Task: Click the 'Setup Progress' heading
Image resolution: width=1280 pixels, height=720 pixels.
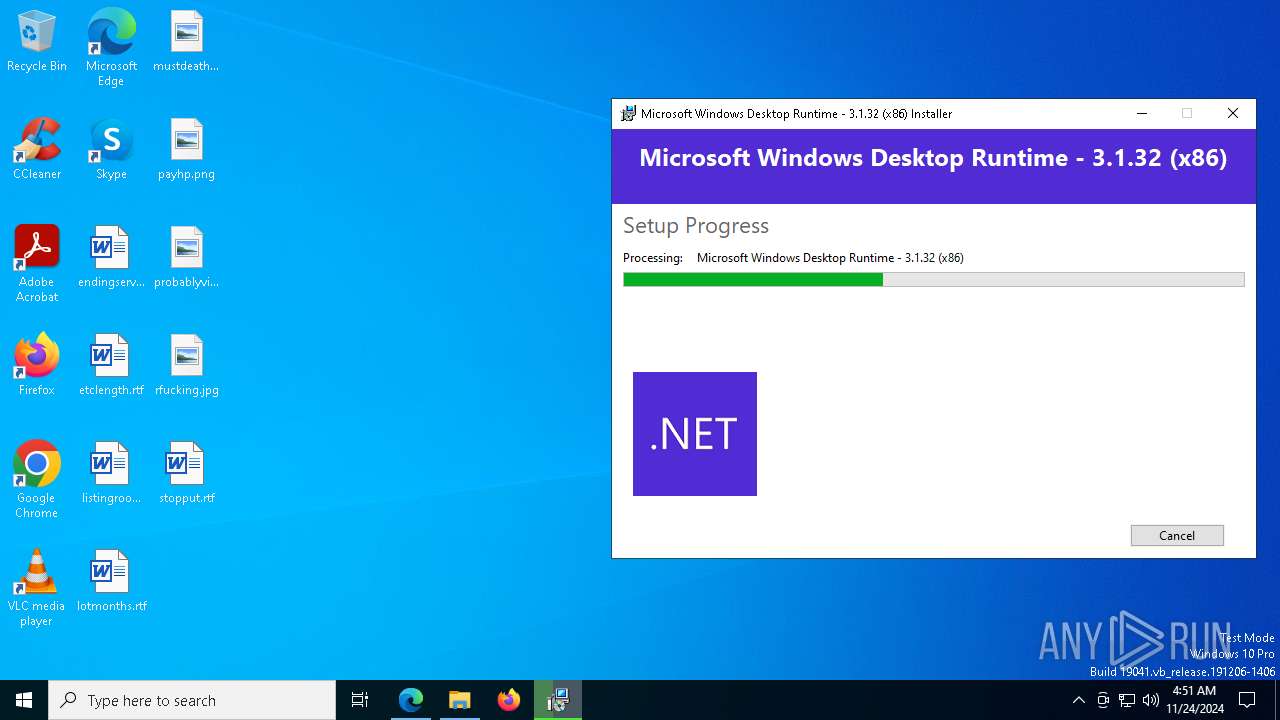Action: (x=696, y=226)
